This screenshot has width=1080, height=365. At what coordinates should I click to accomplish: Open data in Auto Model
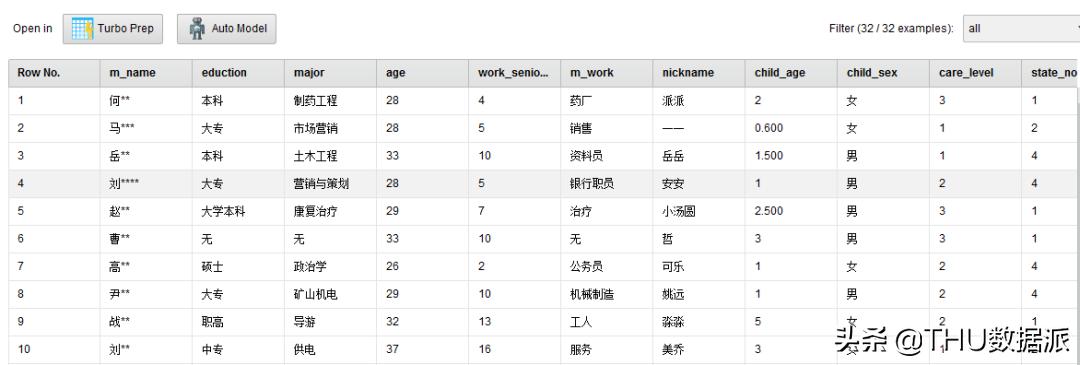[227, 29]
